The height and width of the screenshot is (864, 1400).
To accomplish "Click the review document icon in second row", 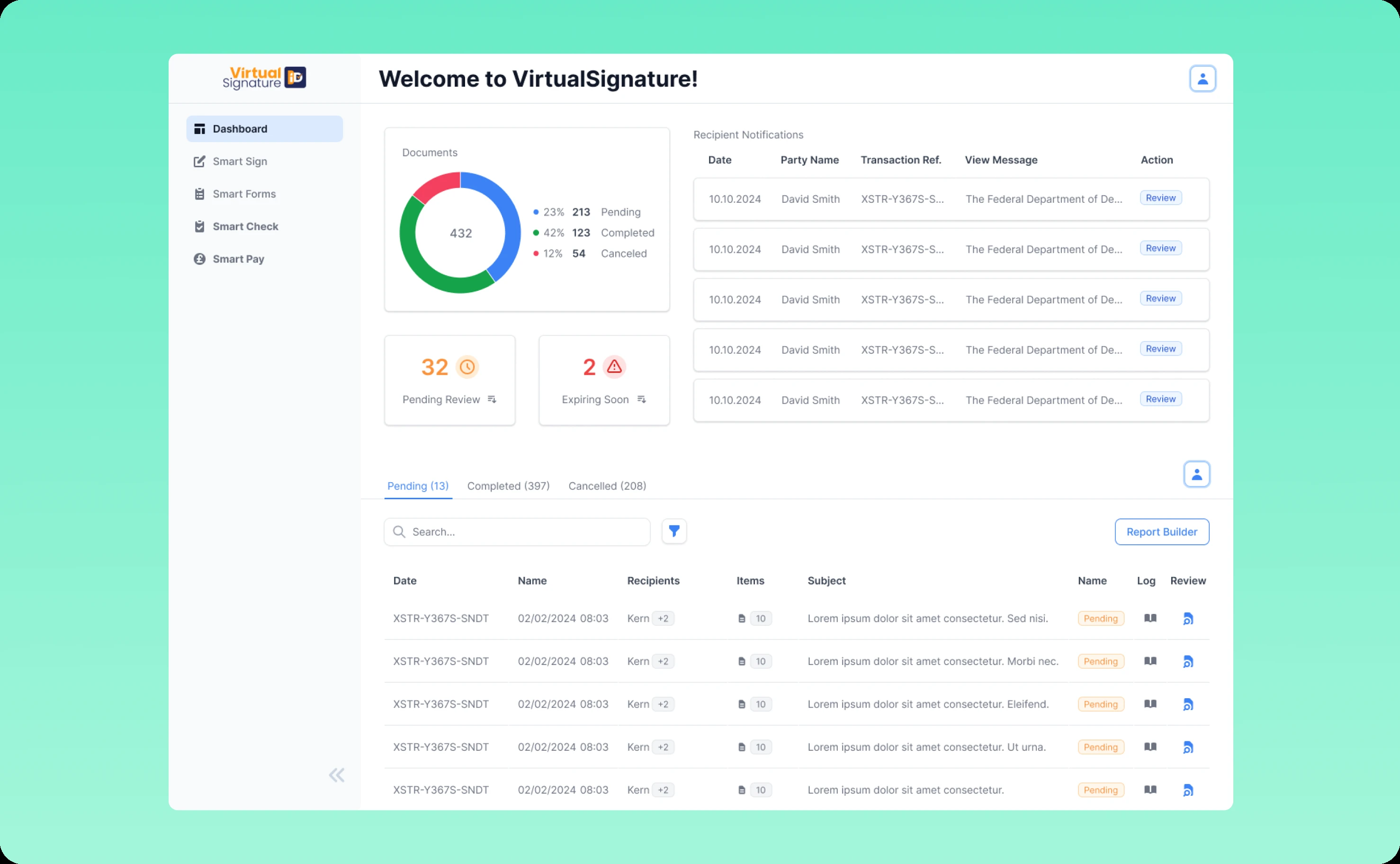I will pos(1188,662).
